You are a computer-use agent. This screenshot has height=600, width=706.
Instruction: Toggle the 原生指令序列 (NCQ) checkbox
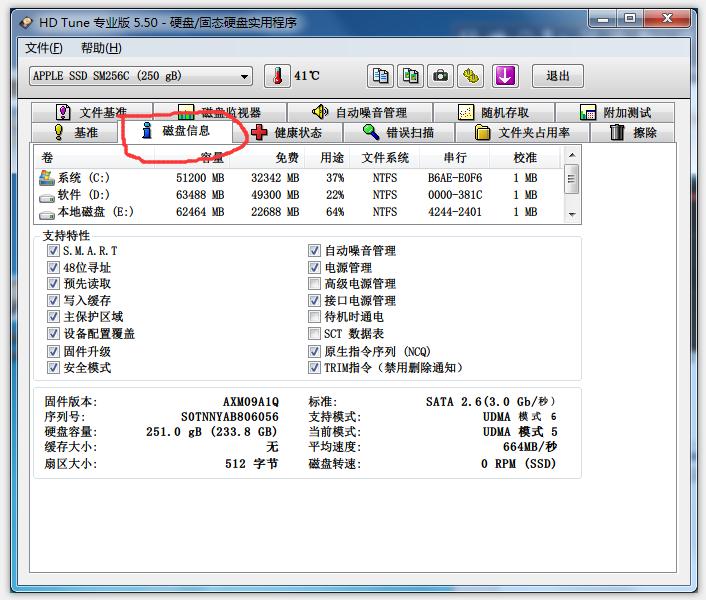[x=314, y=351]
